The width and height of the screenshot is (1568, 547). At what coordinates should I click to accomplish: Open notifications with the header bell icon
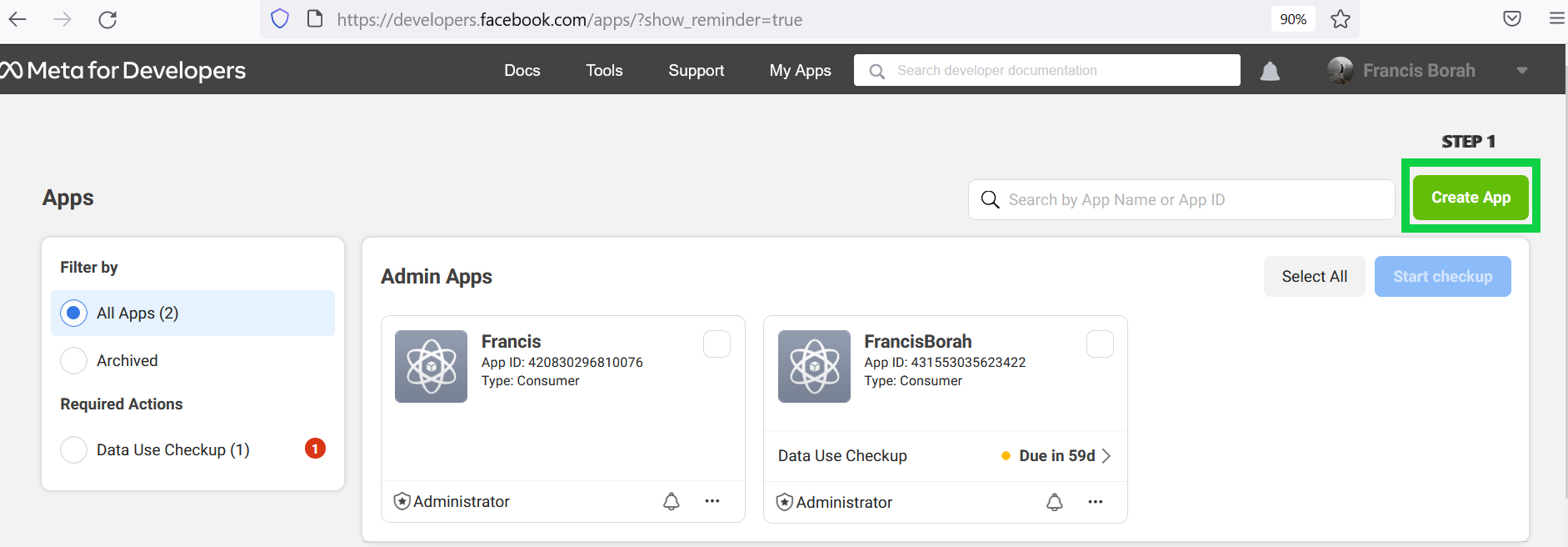pyautogui.click(x=1270, y=71)
